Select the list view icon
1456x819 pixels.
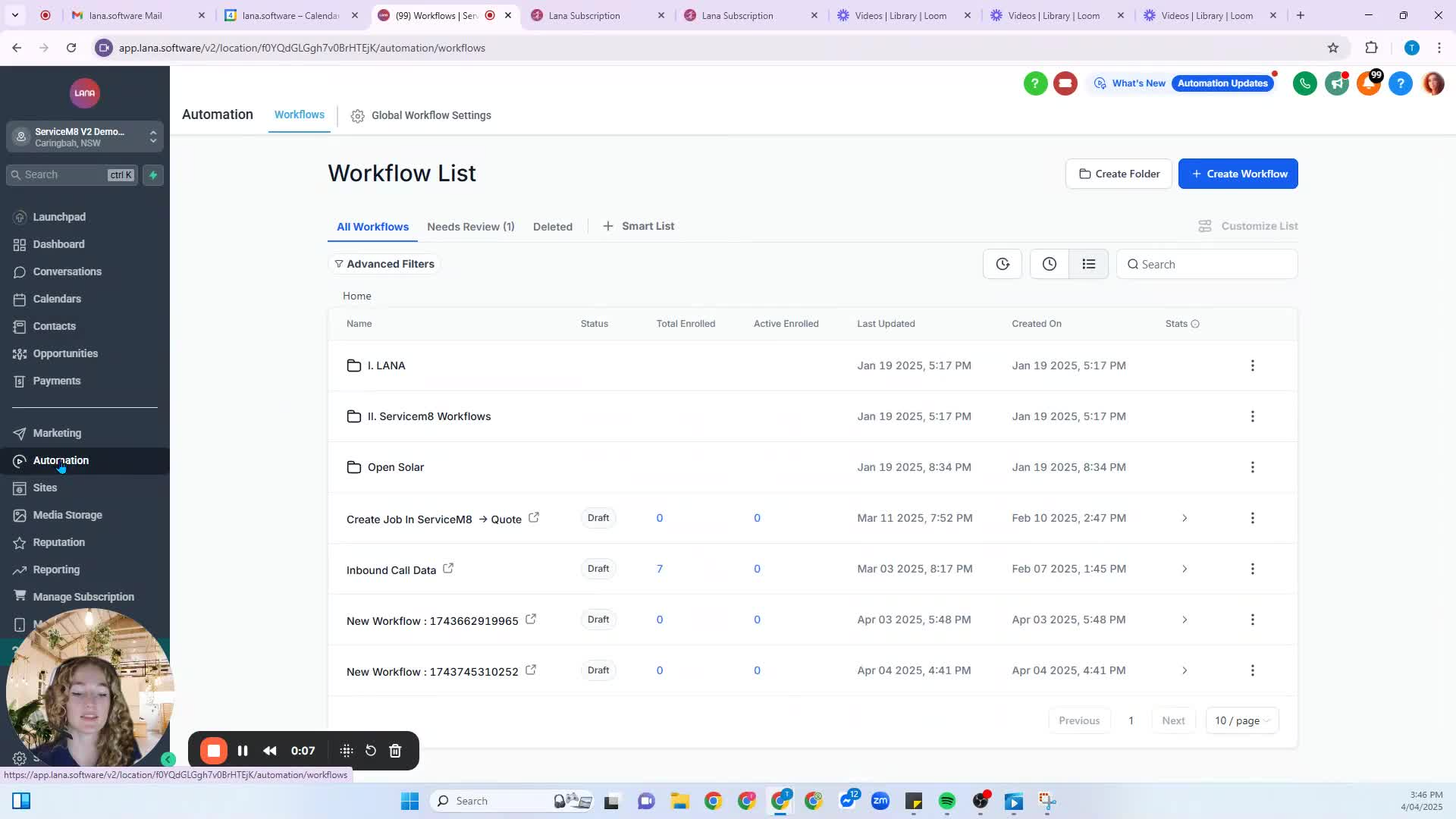pyautogui.click(x=1089, y=264)
